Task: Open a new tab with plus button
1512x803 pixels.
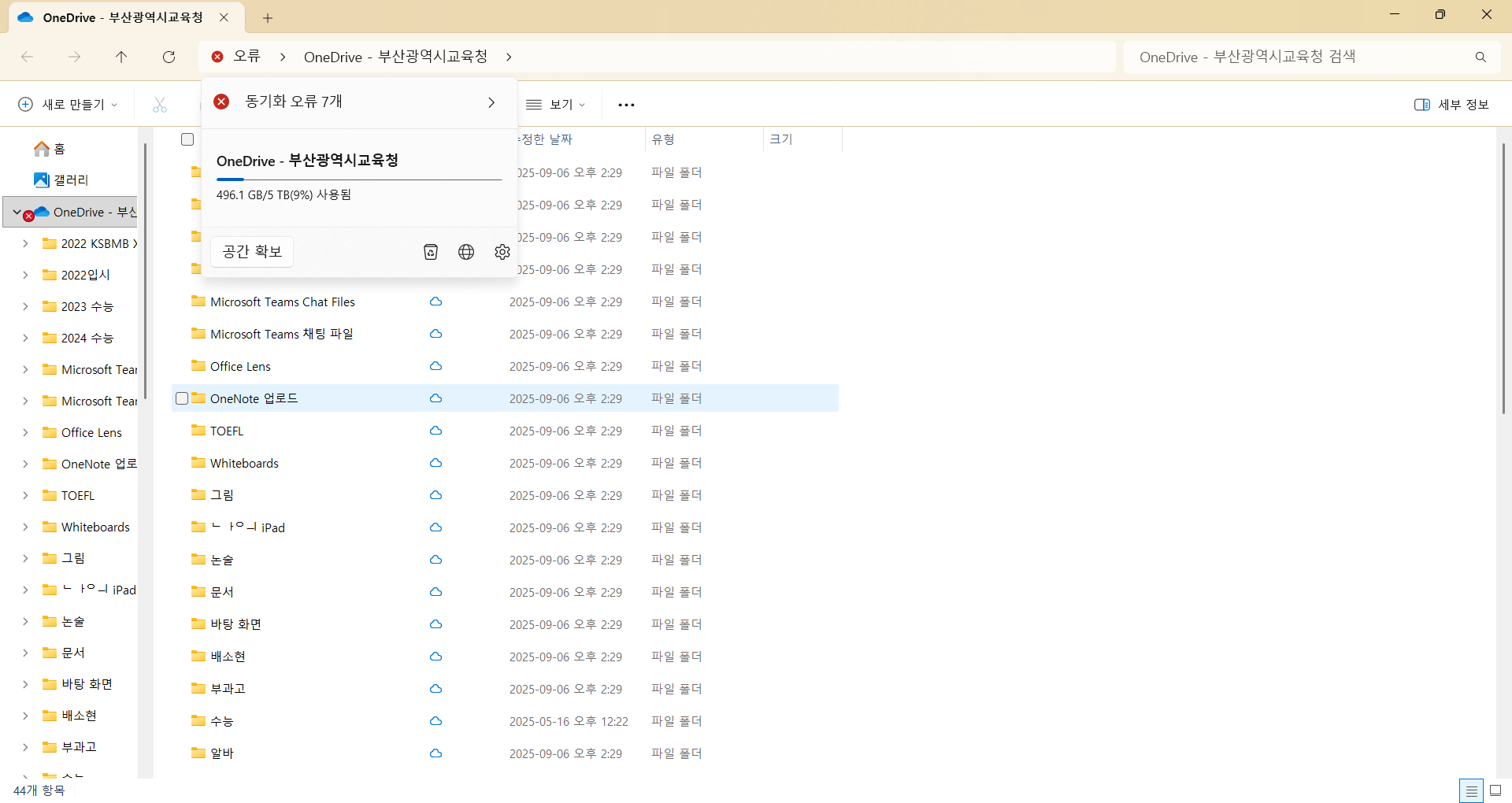Action: [x=268, y=17]
